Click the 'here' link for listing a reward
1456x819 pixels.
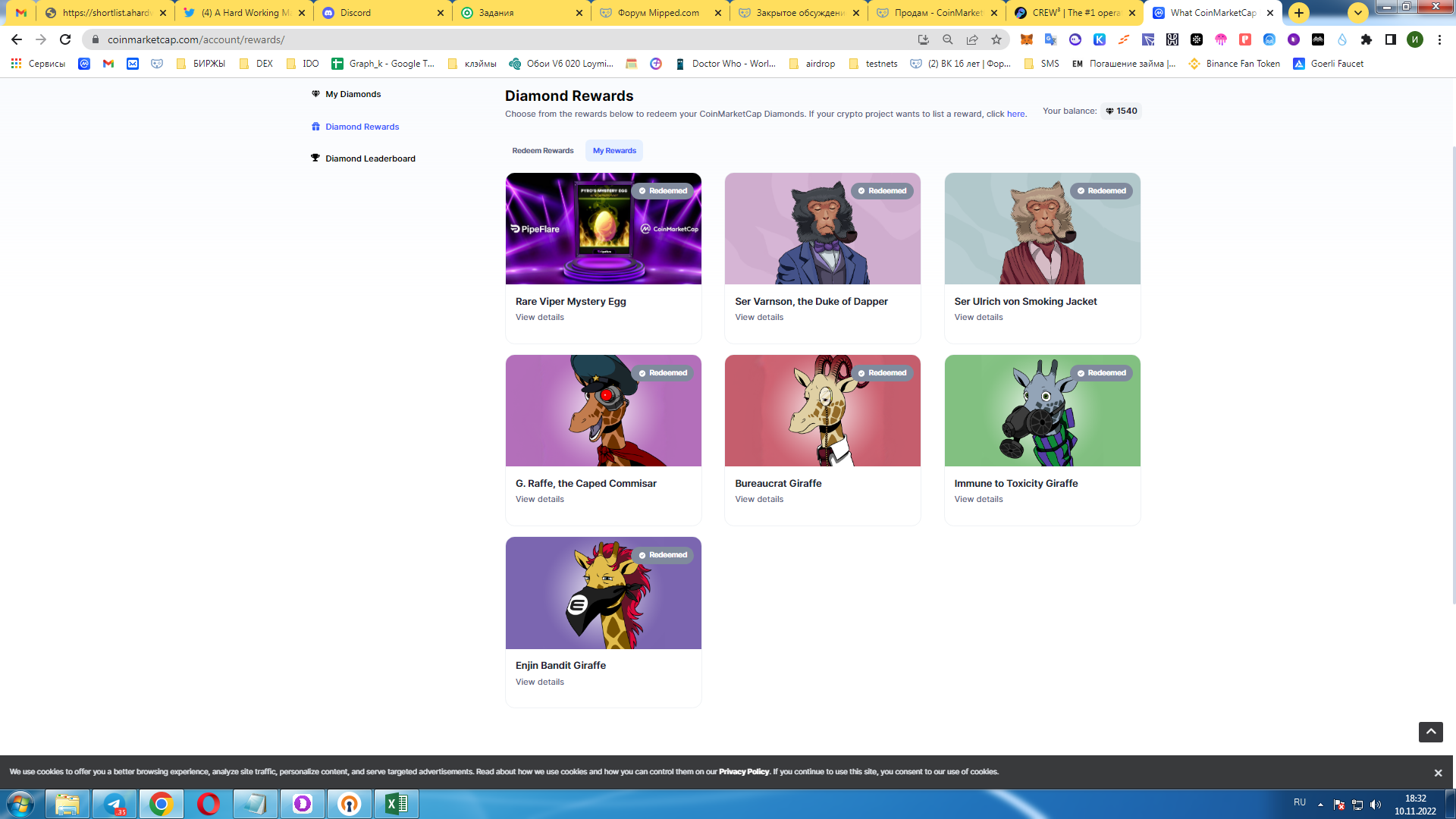pyautogui.click(x=1015, y=115)
